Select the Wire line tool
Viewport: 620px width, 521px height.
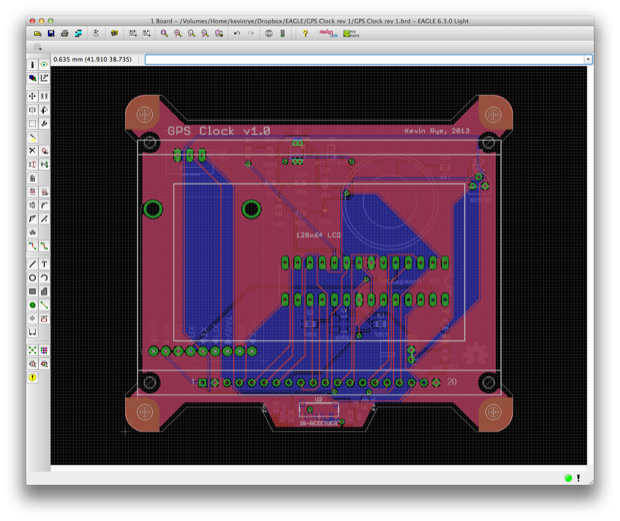(x=32, y=264)
